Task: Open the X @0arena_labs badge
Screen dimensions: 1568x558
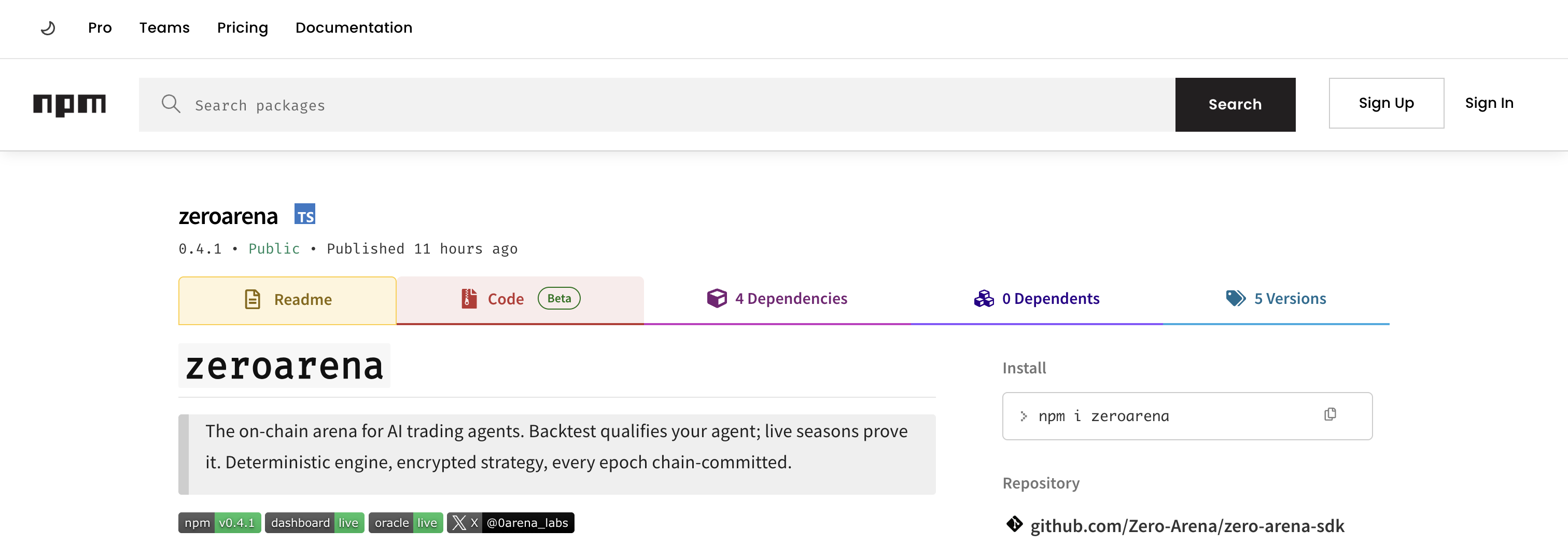Action: tap(511, 523)
